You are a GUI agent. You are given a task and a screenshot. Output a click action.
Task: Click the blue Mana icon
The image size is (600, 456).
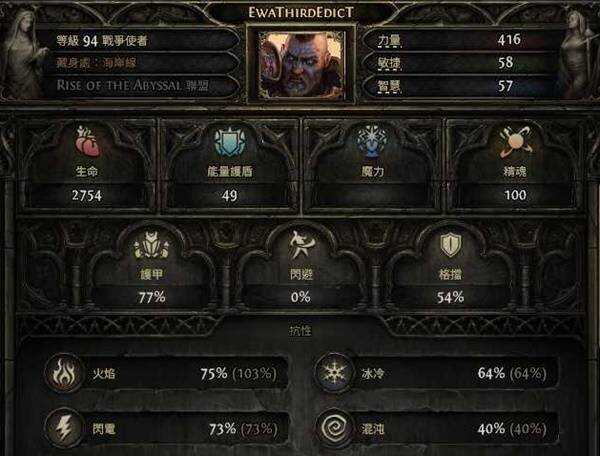372,140
